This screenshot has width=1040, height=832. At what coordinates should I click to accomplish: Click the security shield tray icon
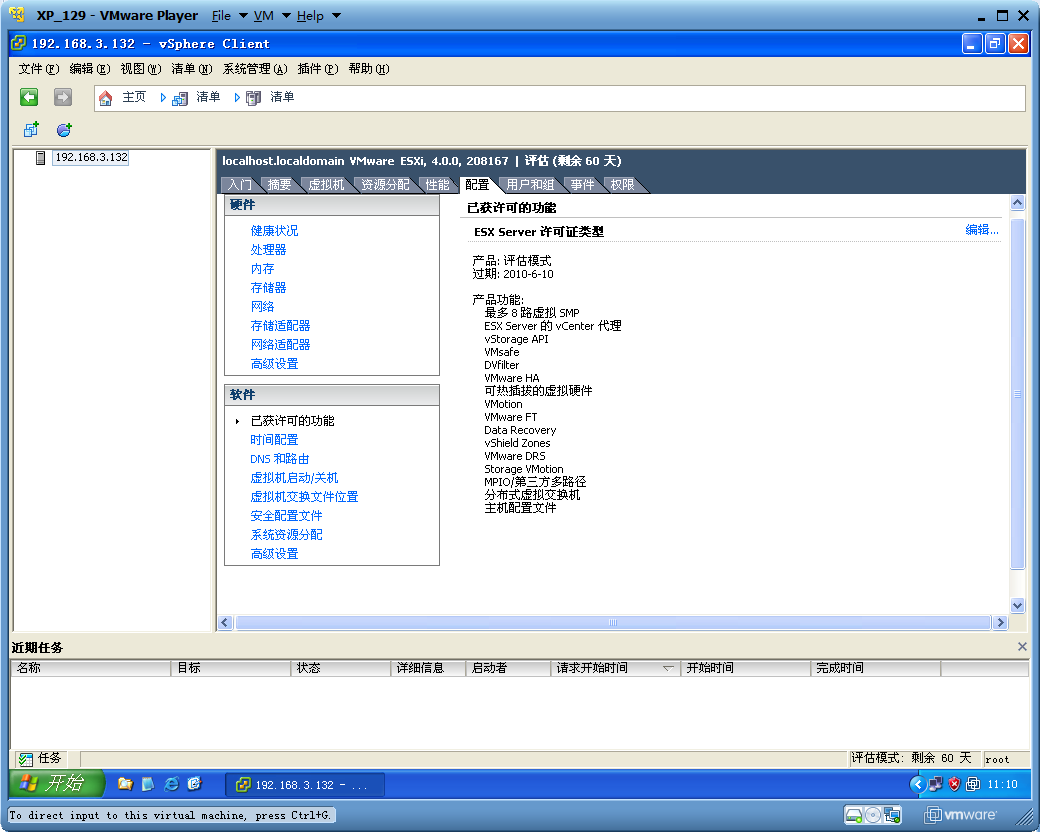click(x=954, y=784)
